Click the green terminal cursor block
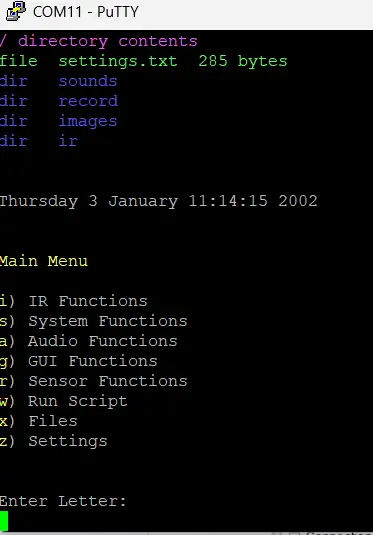373x535 pixels. click(x=4, y=521)
